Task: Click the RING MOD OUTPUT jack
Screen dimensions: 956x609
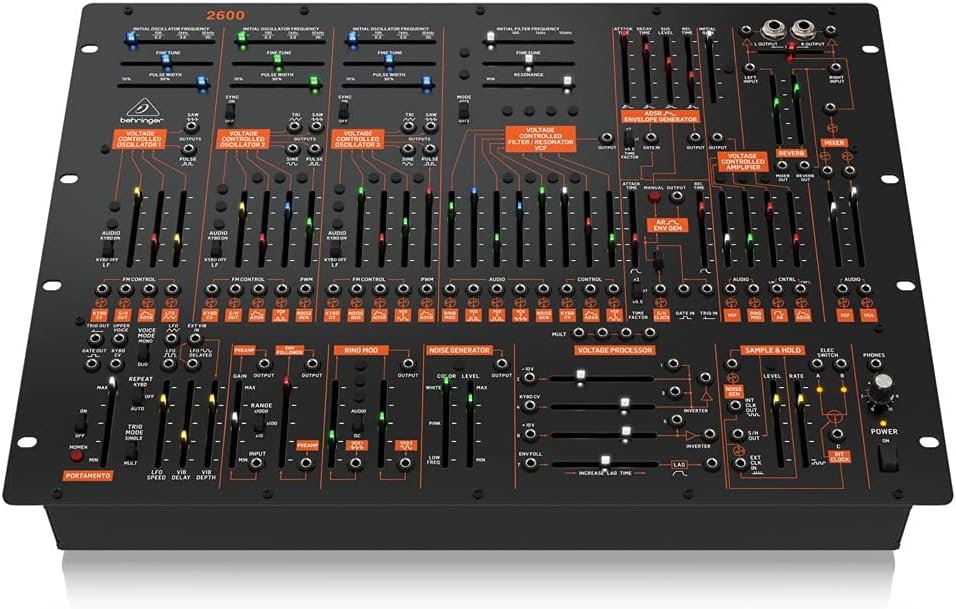Action: coord(408,364)
